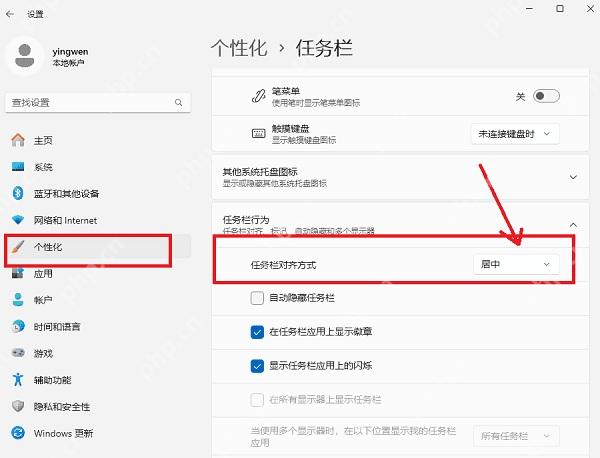Expand the 其他系统托盘图标 section chevron

tap(573, 177)
